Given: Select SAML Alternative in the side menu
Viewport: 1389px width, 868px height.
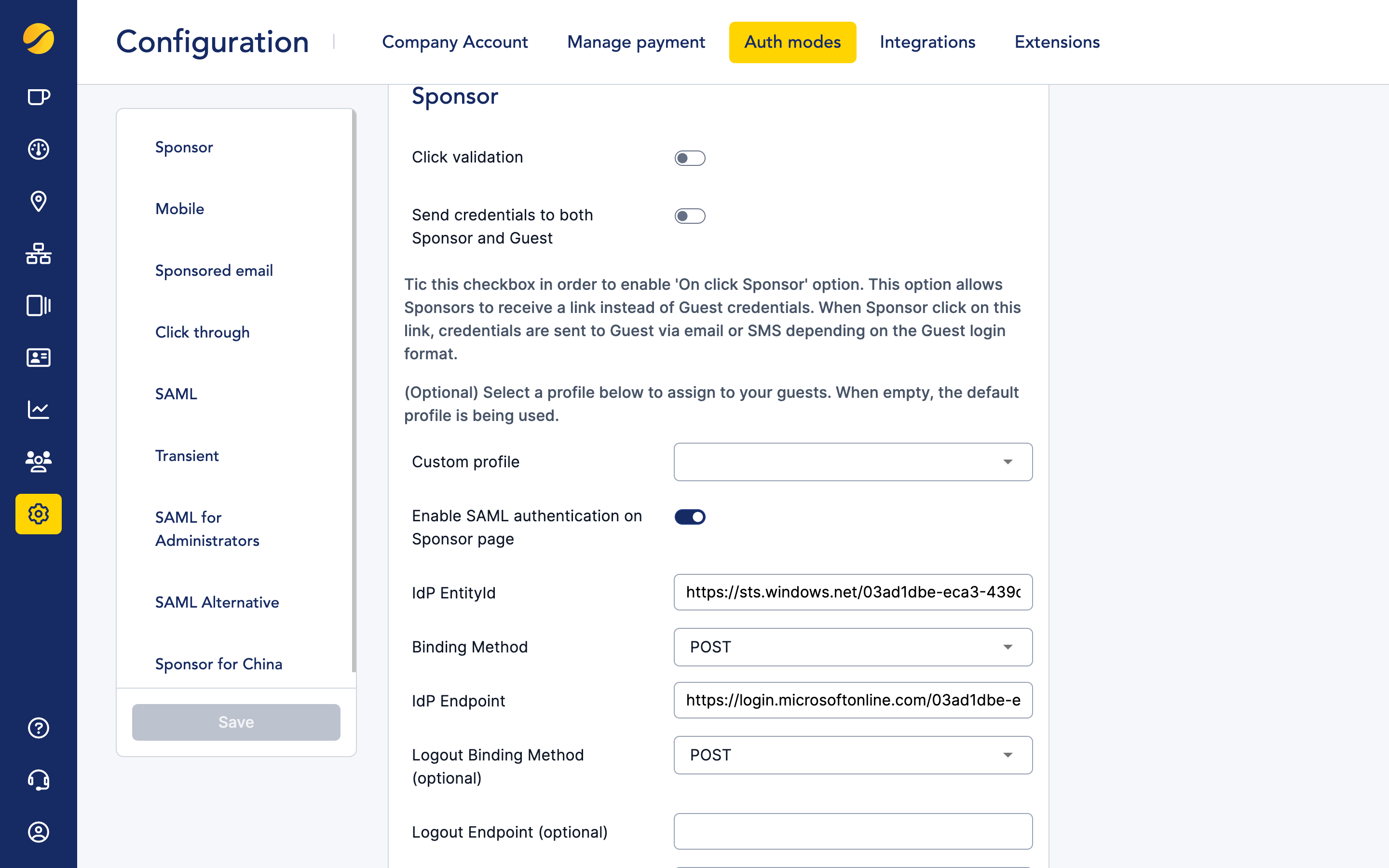Looking at the screenshot, I should coord(217,602).
